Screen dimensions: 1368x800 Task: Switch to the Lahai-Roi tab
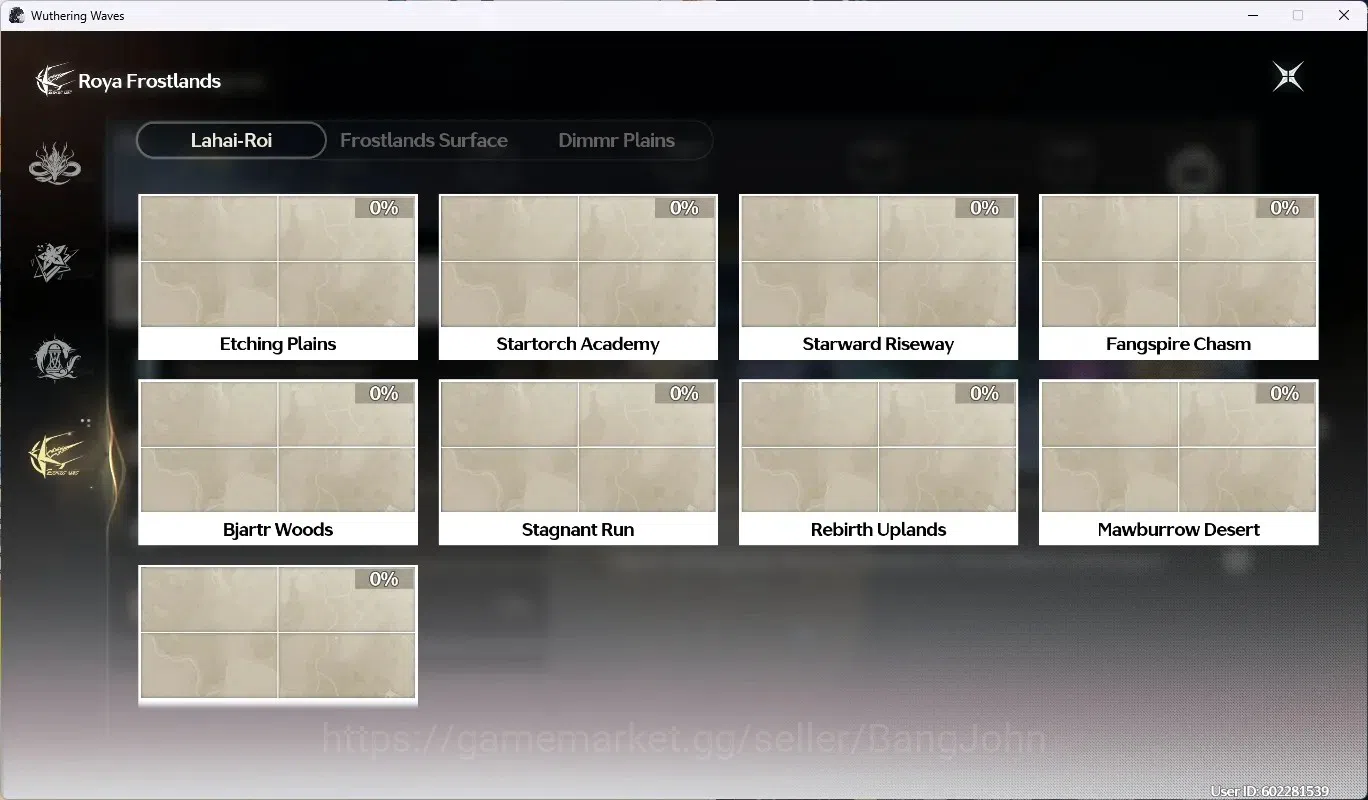point(231,140)
